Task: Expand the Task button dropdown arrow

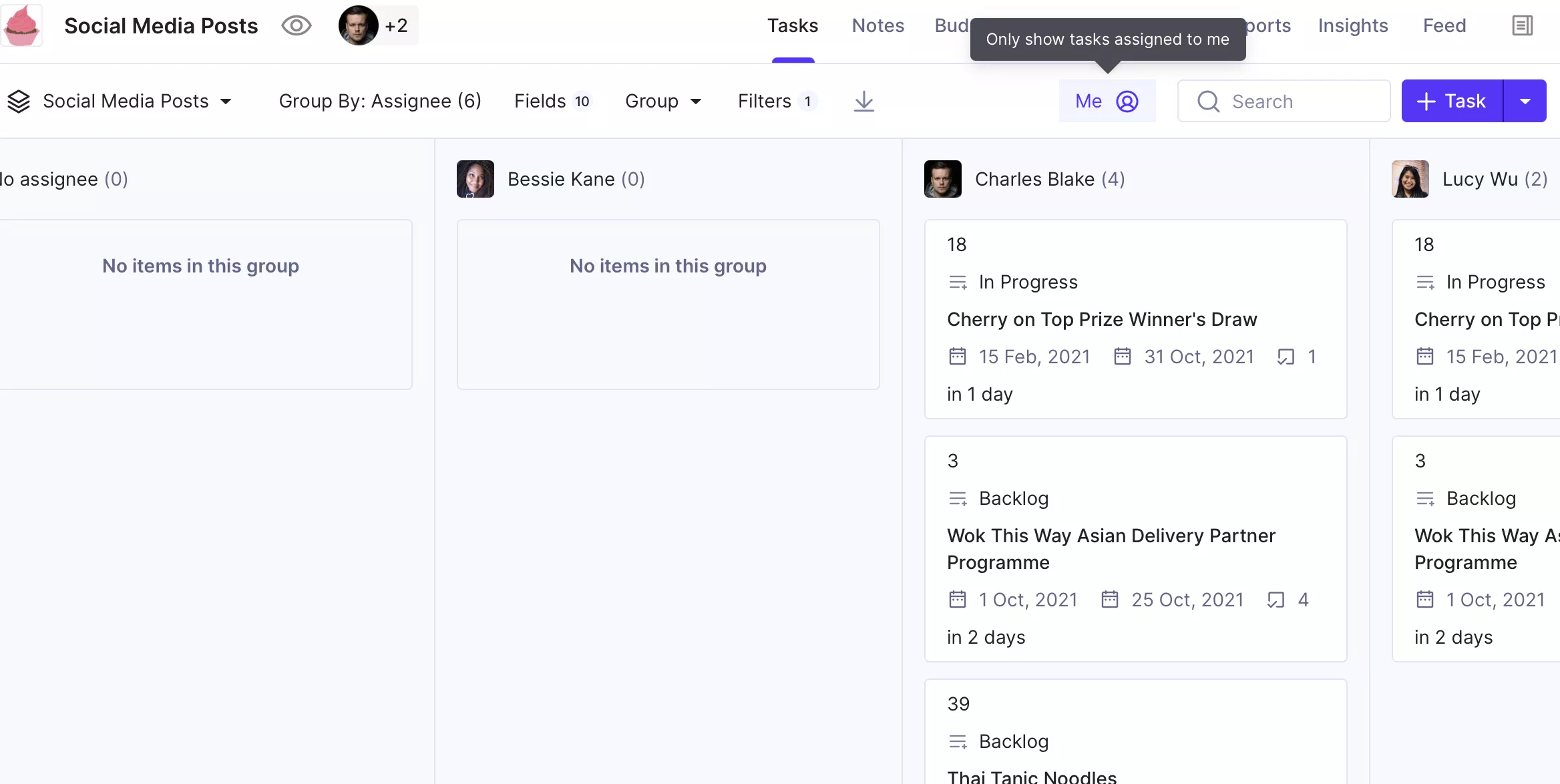Action: coord(1525,101)
